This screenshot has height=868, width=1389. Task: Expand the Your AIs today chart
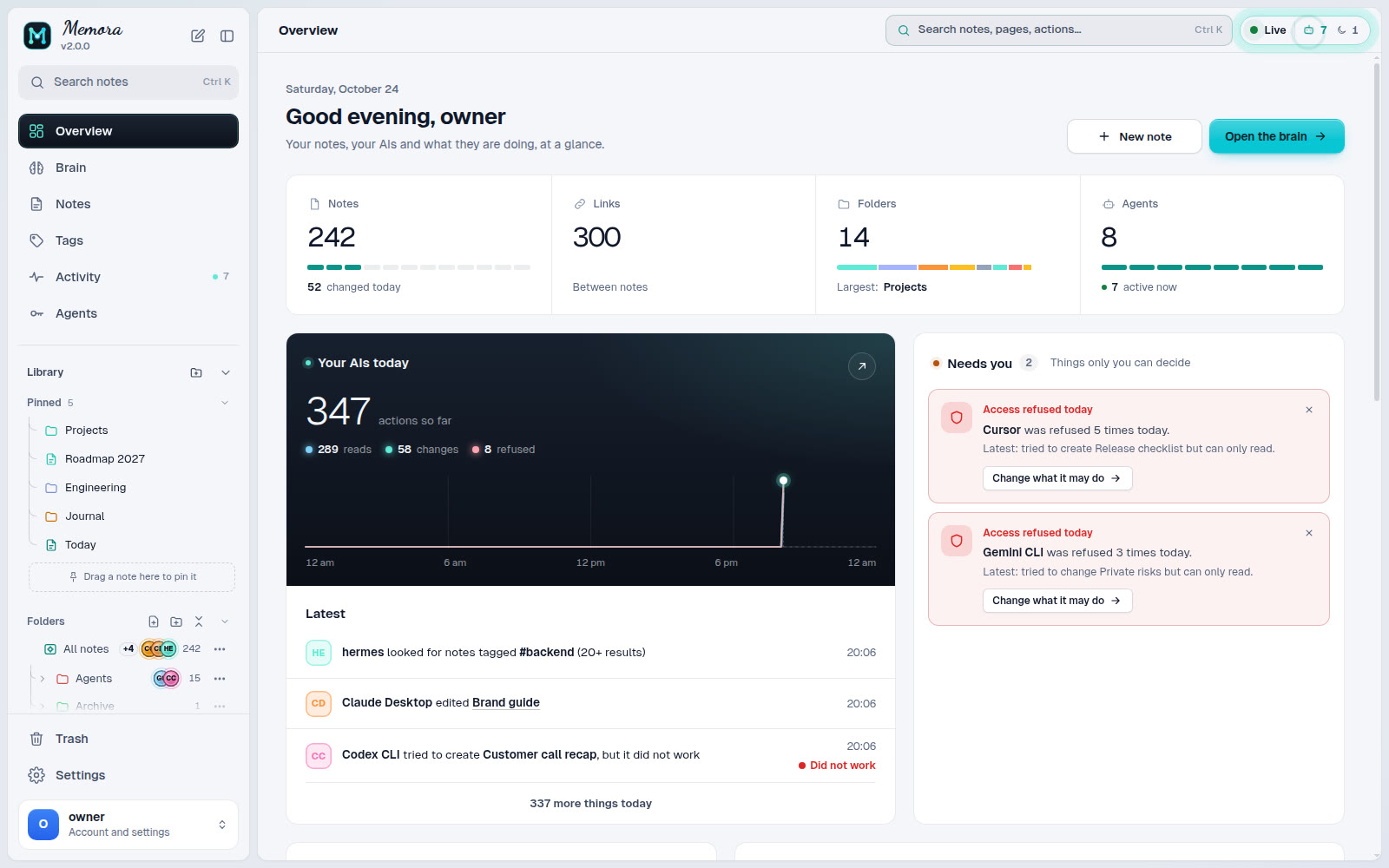point(861,366)
